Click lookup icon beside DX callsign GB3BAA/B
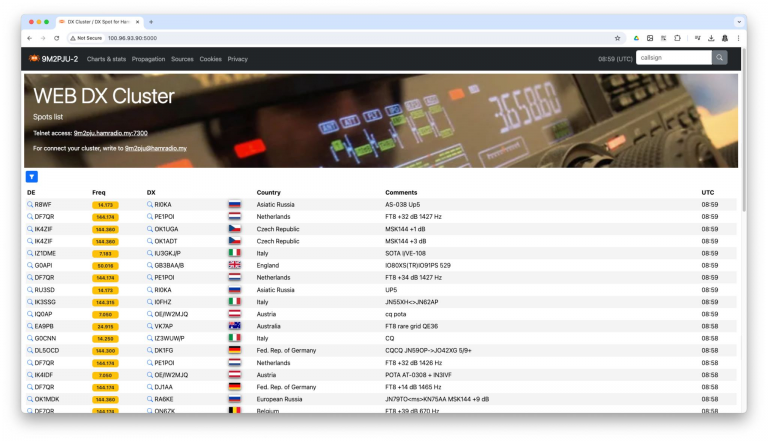Image resolution: width=768 pixels, height=441 pixels. pos(150,265)
